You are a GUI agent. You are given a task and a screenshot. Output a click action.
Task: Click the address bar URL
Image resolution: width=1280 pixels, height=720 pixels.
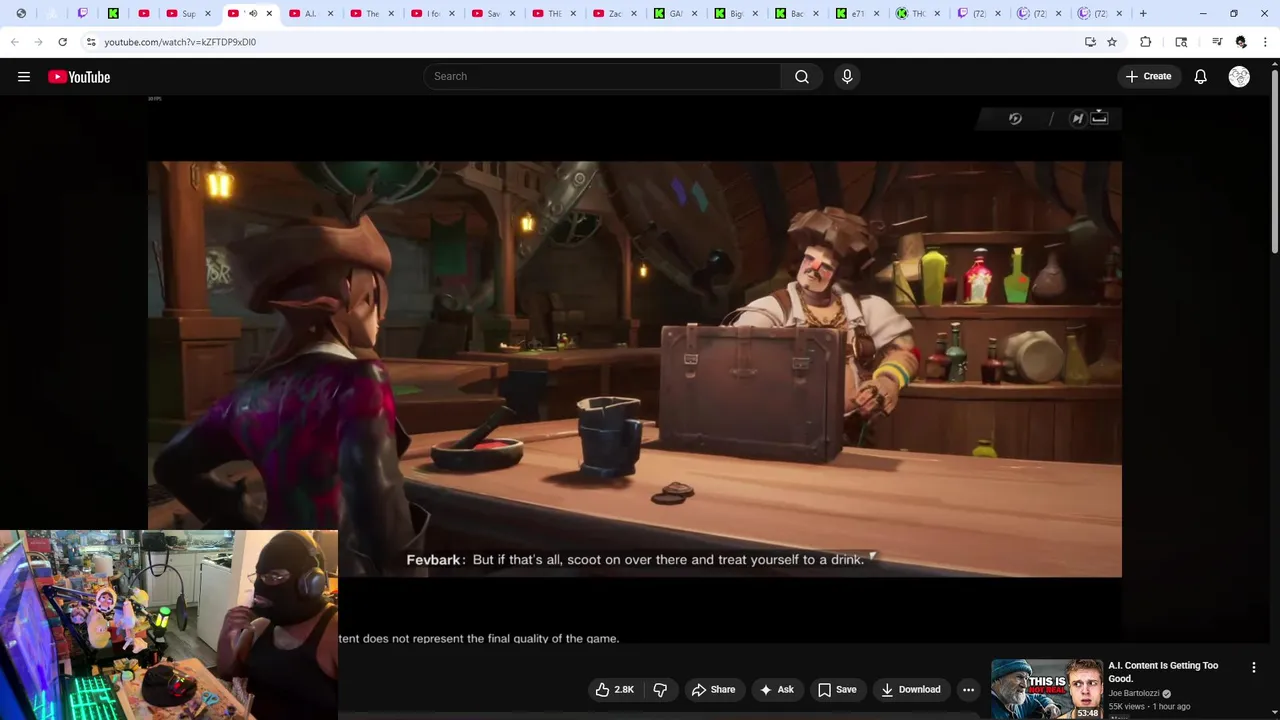coord(180,42)
